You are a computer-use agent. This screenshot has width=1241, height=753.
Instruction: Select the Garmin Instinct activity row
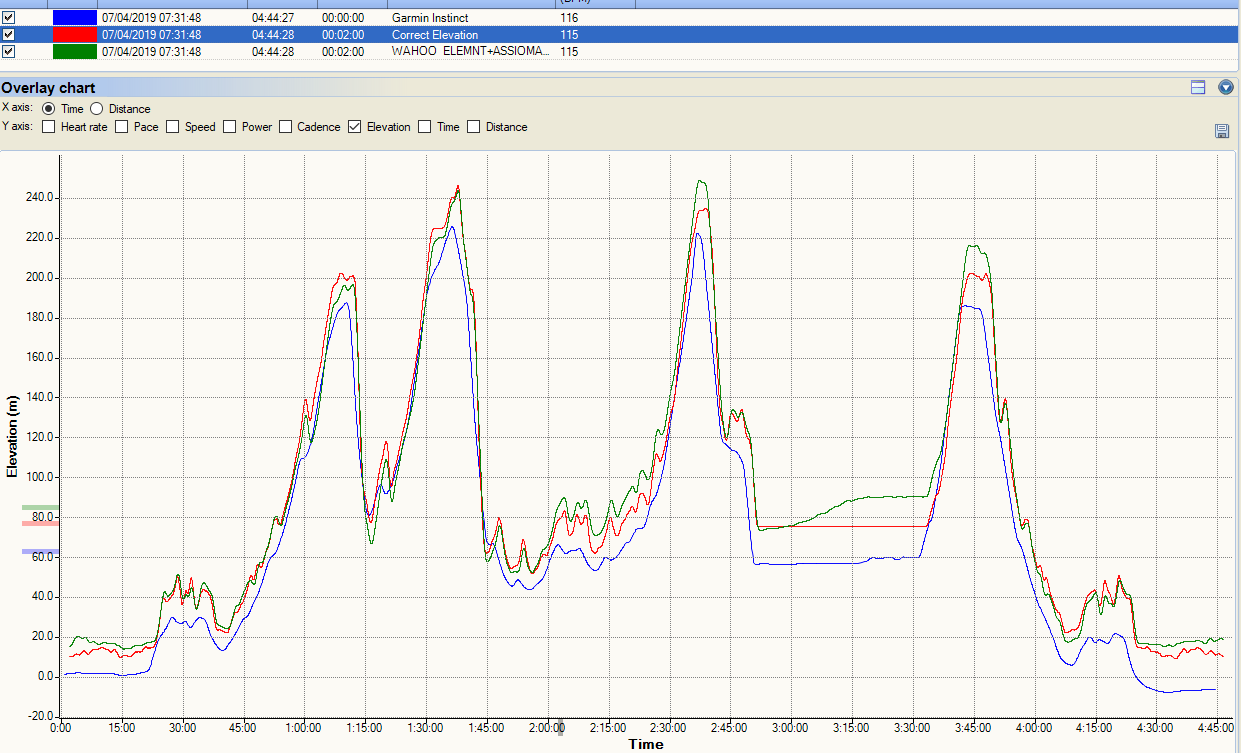pos(430,18)
